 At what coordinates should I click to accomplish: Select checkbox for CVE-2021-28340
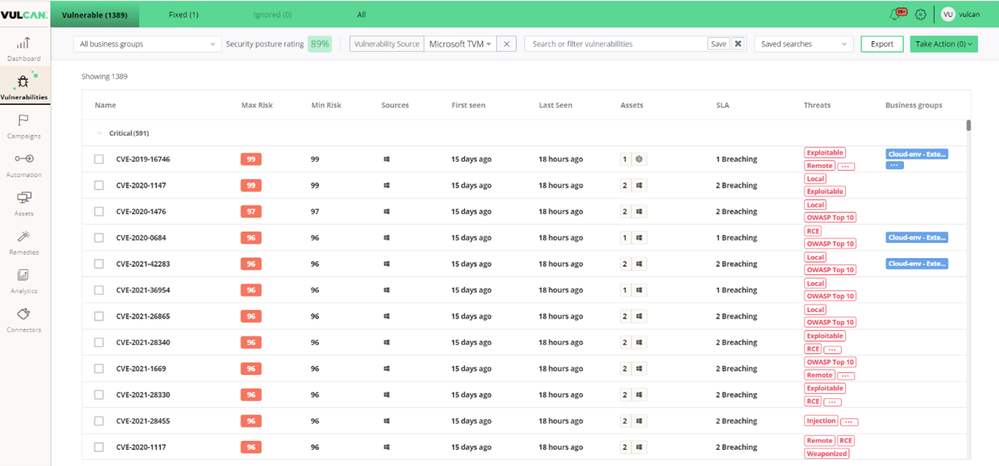pyautogui.click(x=99, y=342)
